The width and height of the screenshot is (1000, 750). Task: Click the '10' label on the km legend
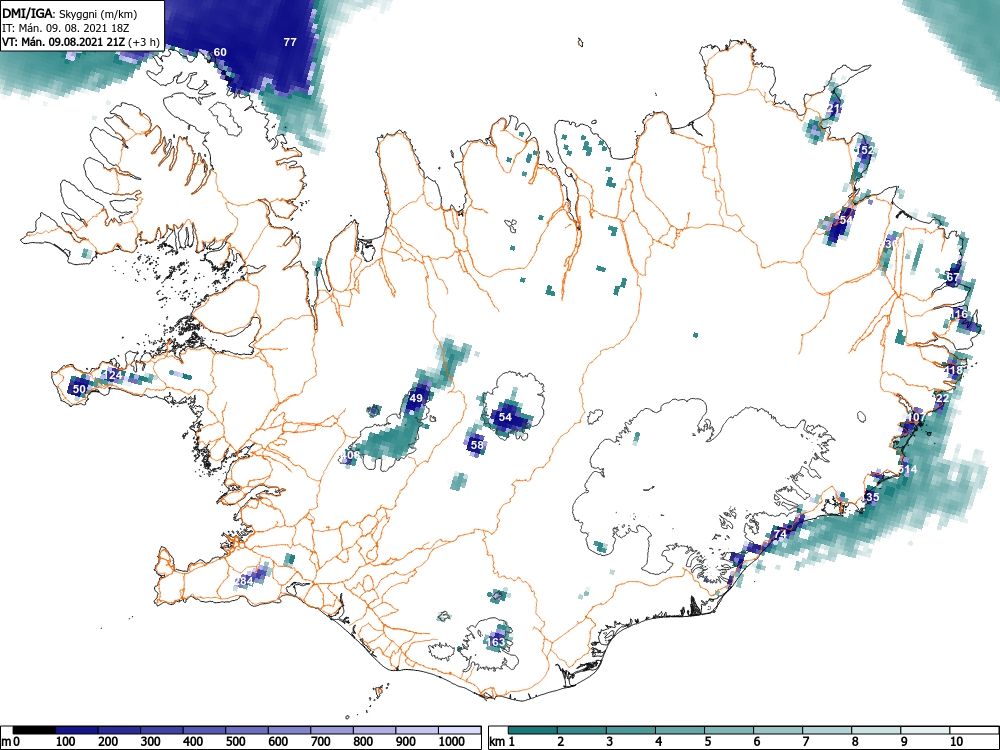point(956,742)
